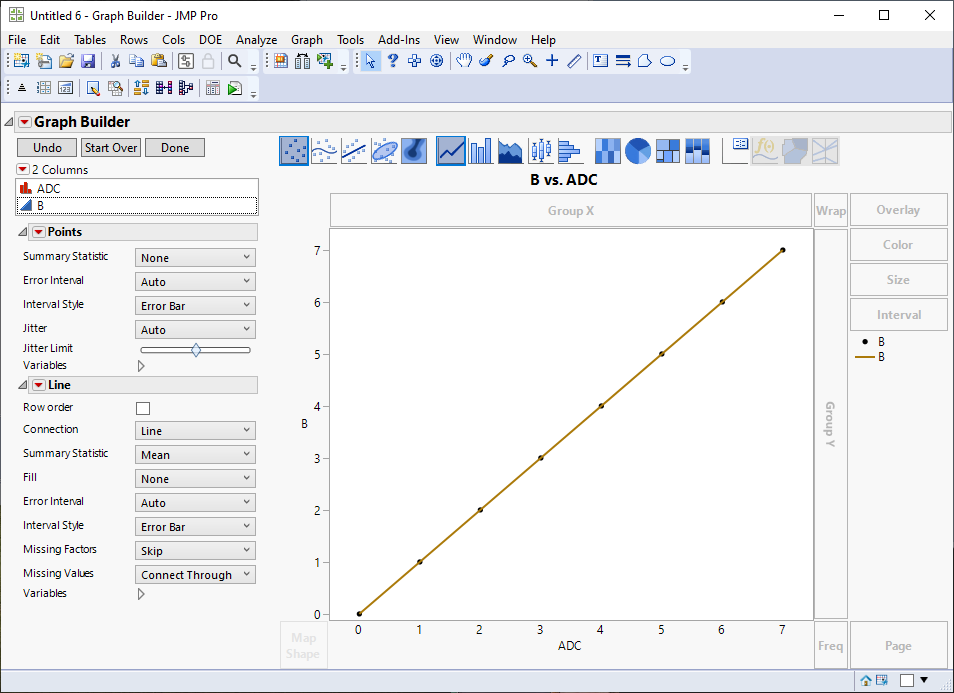Select the Grabber hand tool
954x693 pixels.
(464, 61)
